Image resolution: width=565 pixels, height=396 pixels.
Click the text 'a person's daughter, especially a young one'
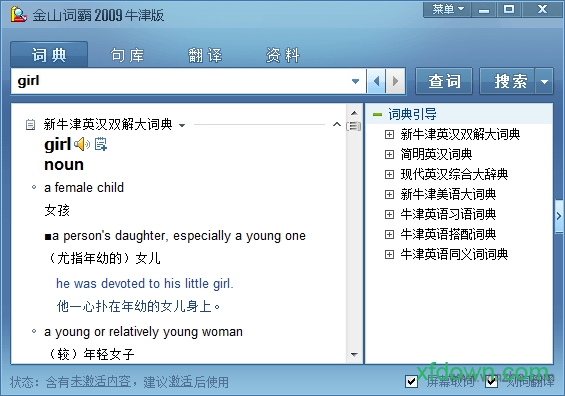tap(179, 236)
